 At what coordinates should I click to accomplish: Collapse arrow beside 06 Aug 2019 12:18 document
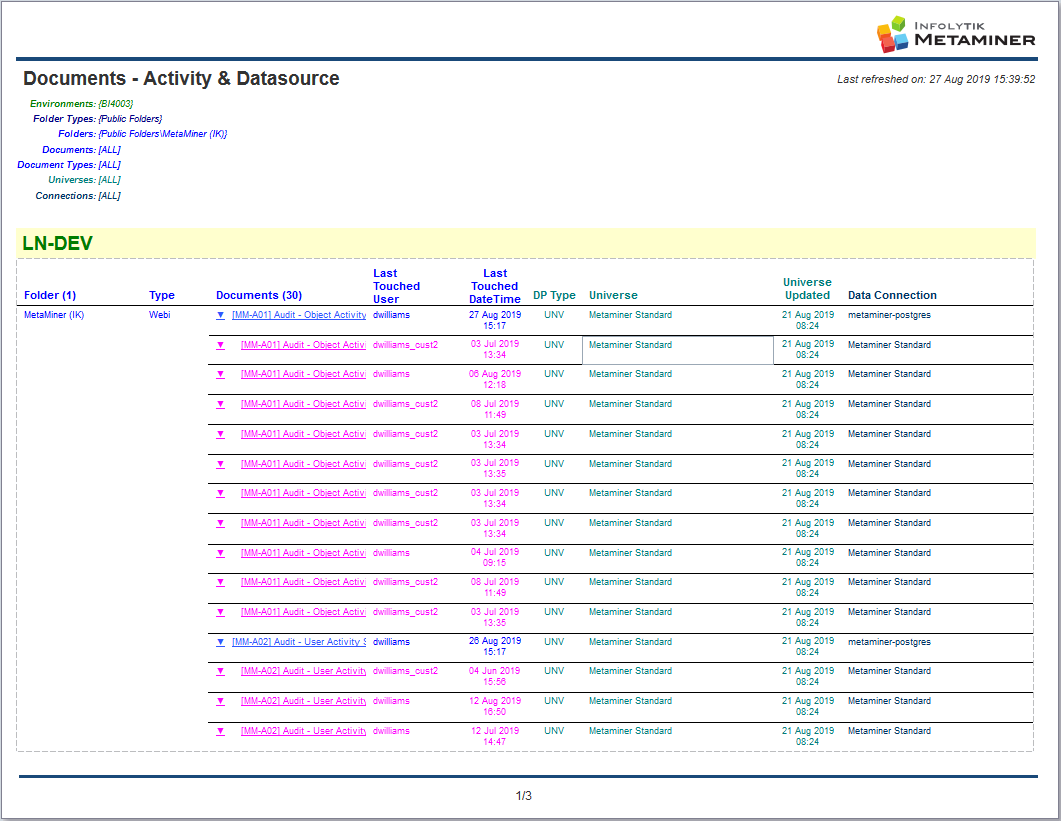pos(220,374)
